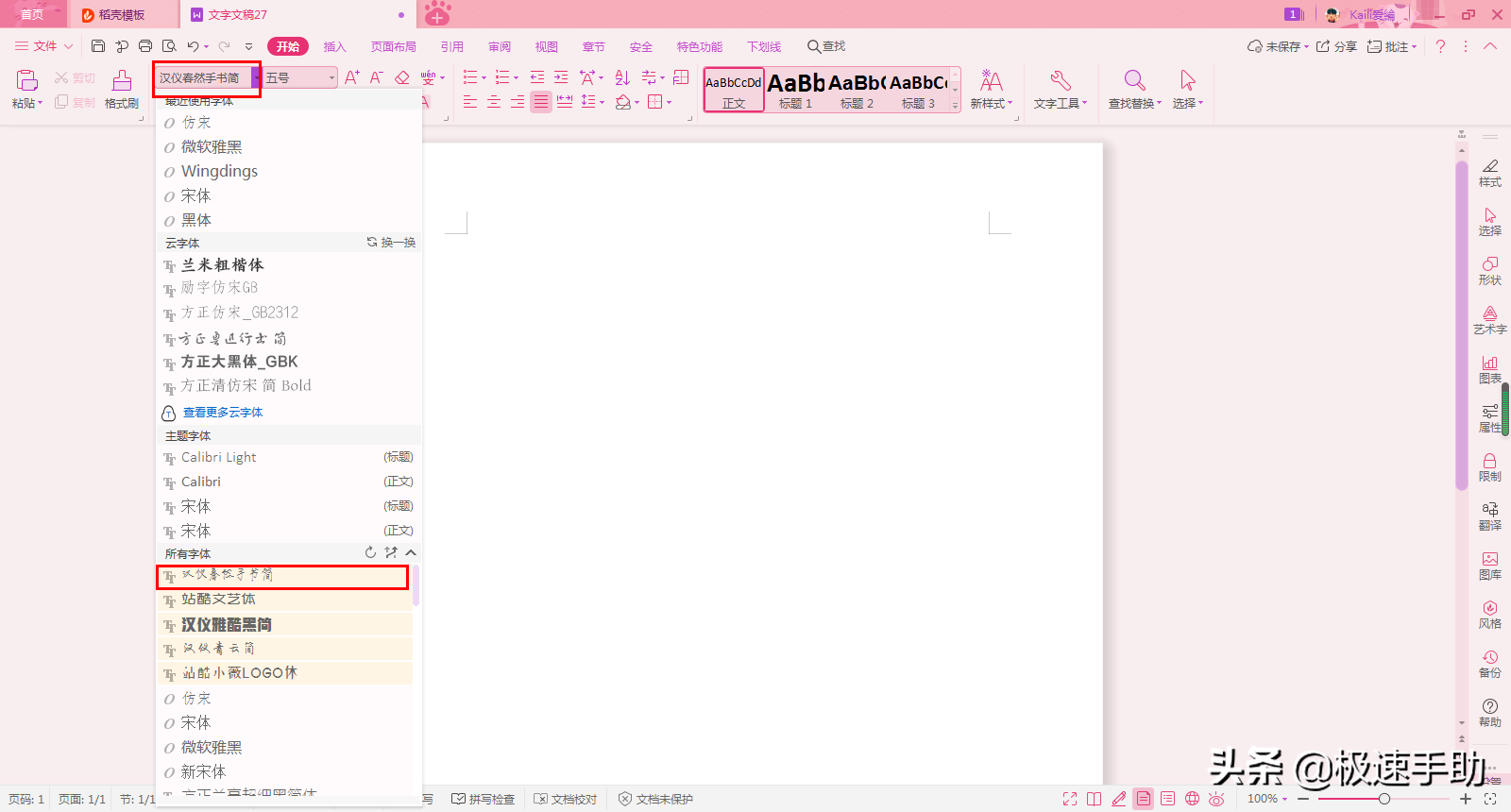Click the Undo arrow icon
1511x812 pixels.
pyautogui.click(x=193, y=46)
